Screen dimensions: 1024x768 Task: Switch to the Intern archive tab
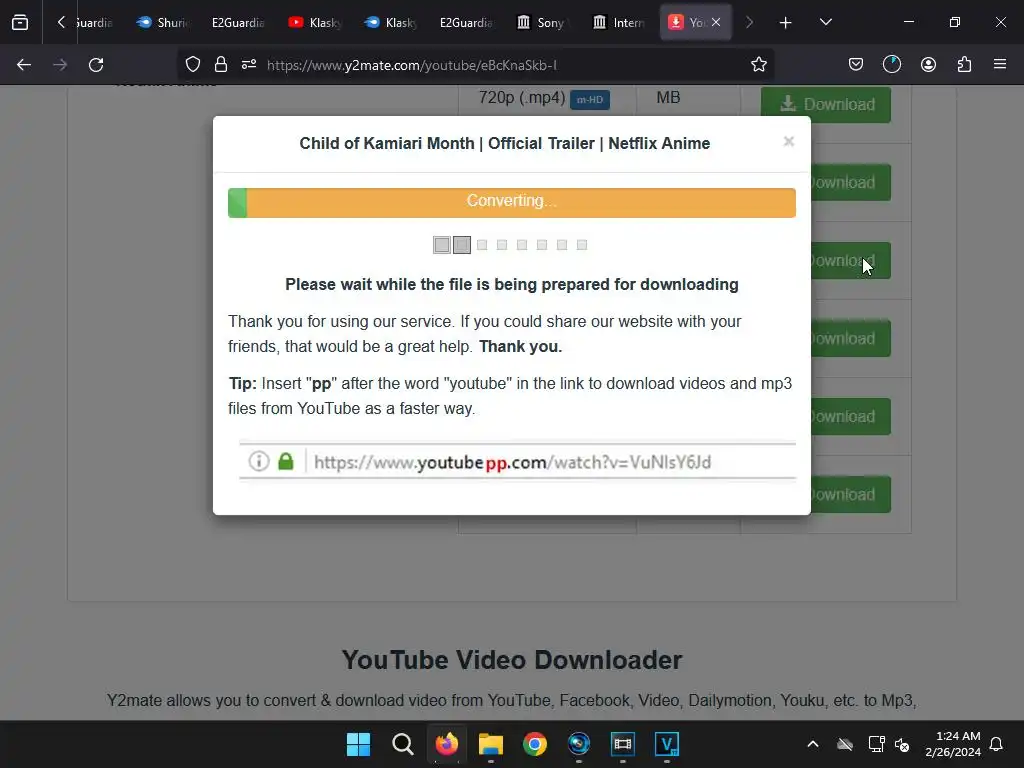[x=618, y=23]
